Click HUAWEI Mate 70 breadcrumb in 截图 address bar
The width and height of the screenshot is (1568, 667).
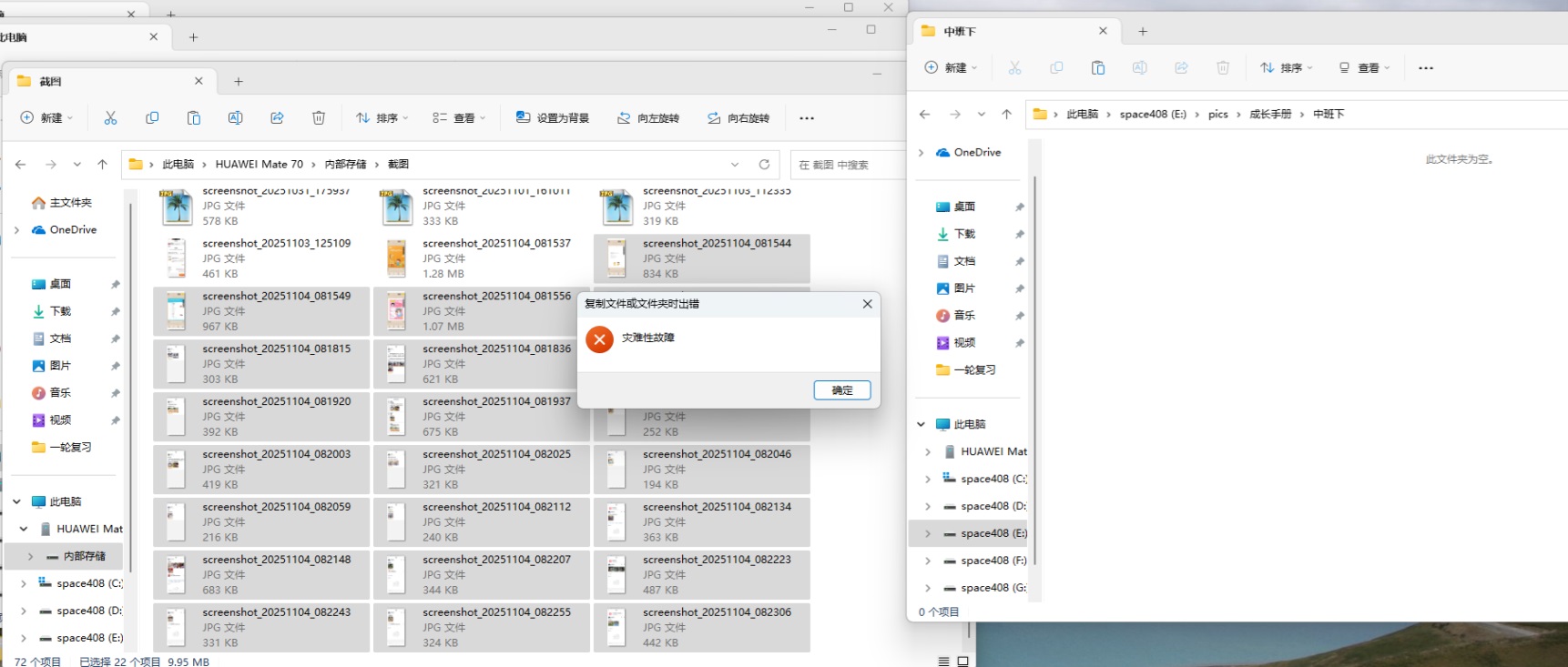260,165
